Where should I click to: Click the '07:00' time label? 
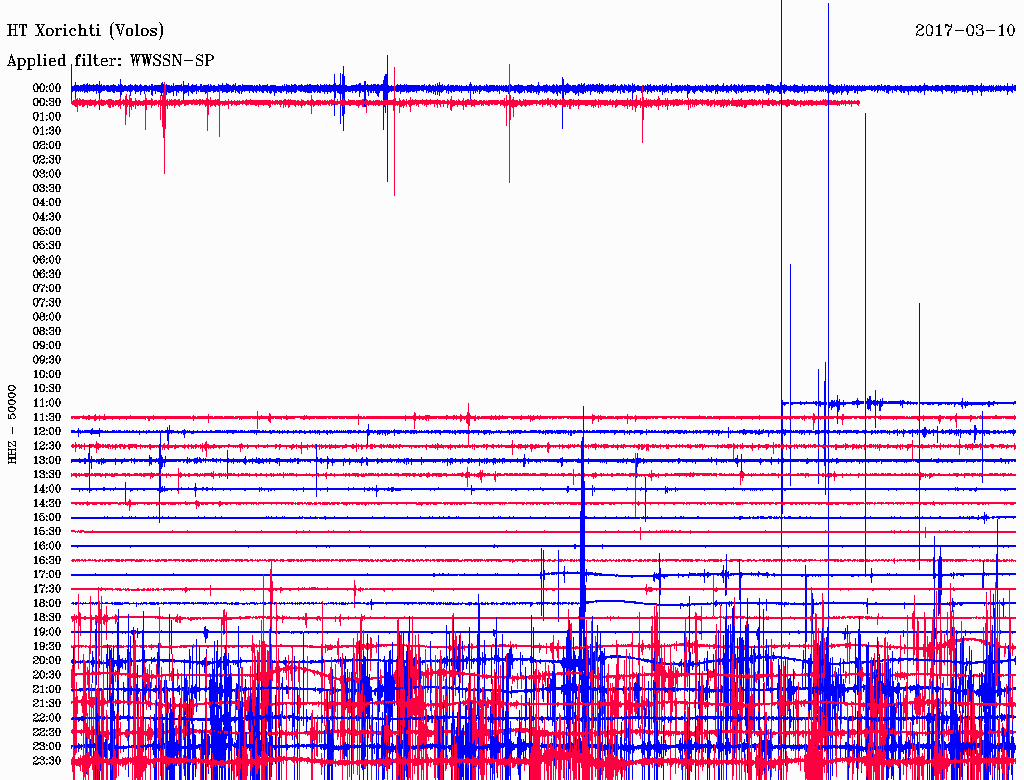47,288
